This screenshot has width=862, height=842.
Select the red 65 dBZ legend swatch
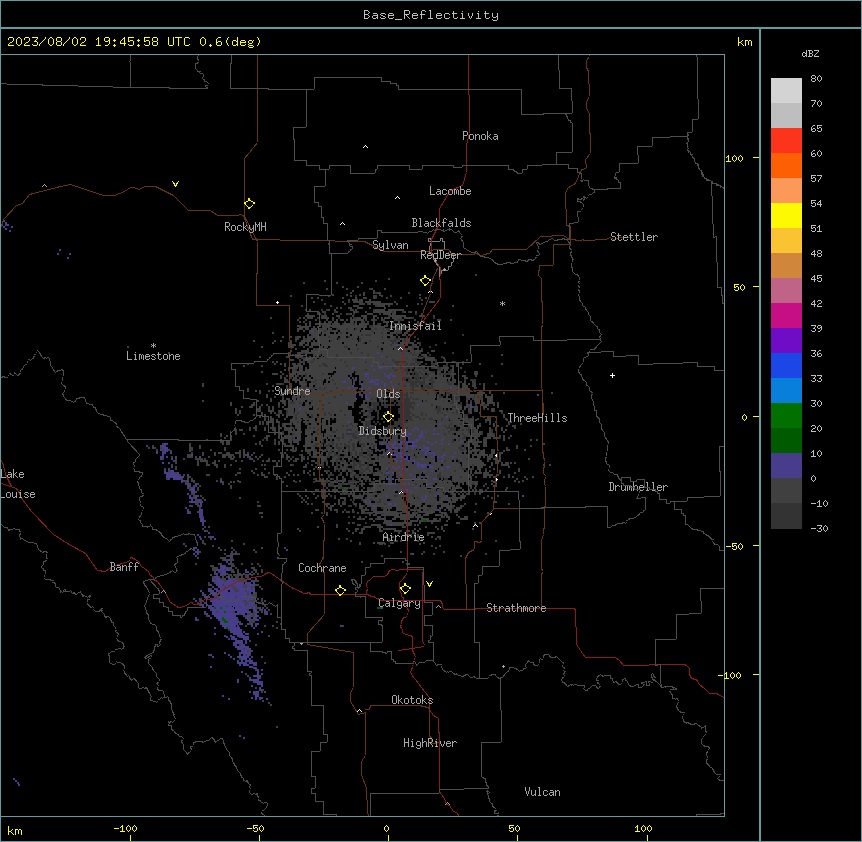786,140
